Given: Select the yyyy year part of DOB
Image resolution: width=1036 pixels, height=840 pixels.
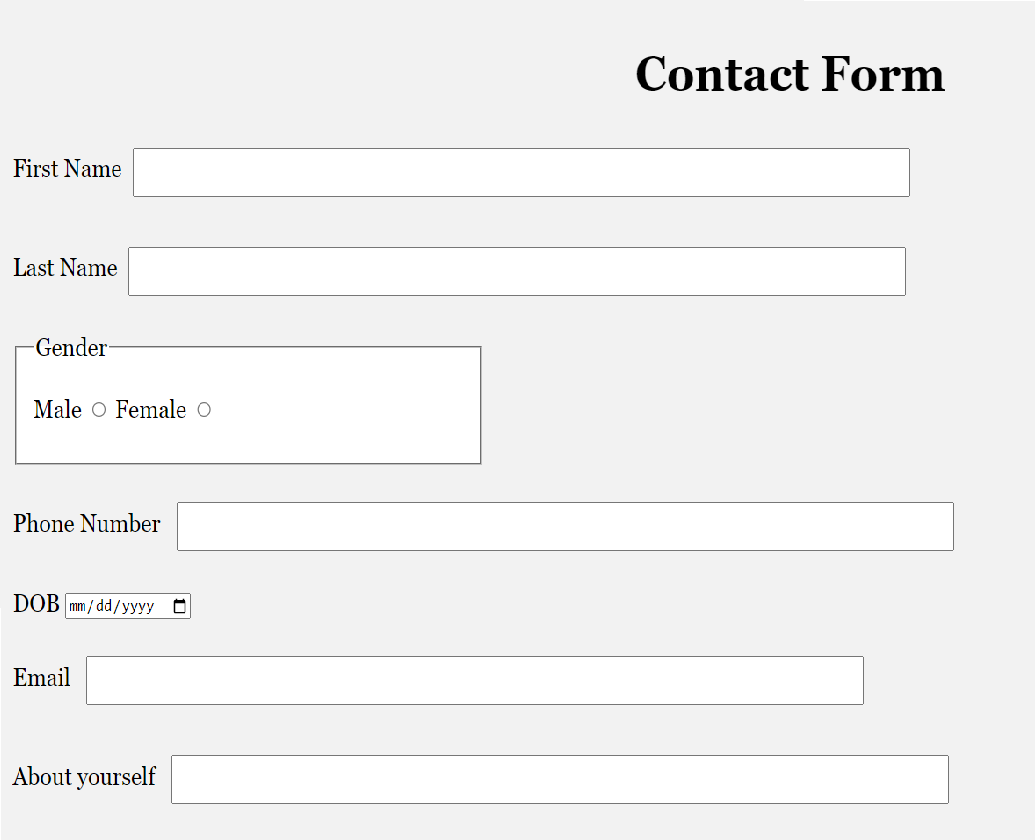Looking at the screenshot, I should 138,606.
